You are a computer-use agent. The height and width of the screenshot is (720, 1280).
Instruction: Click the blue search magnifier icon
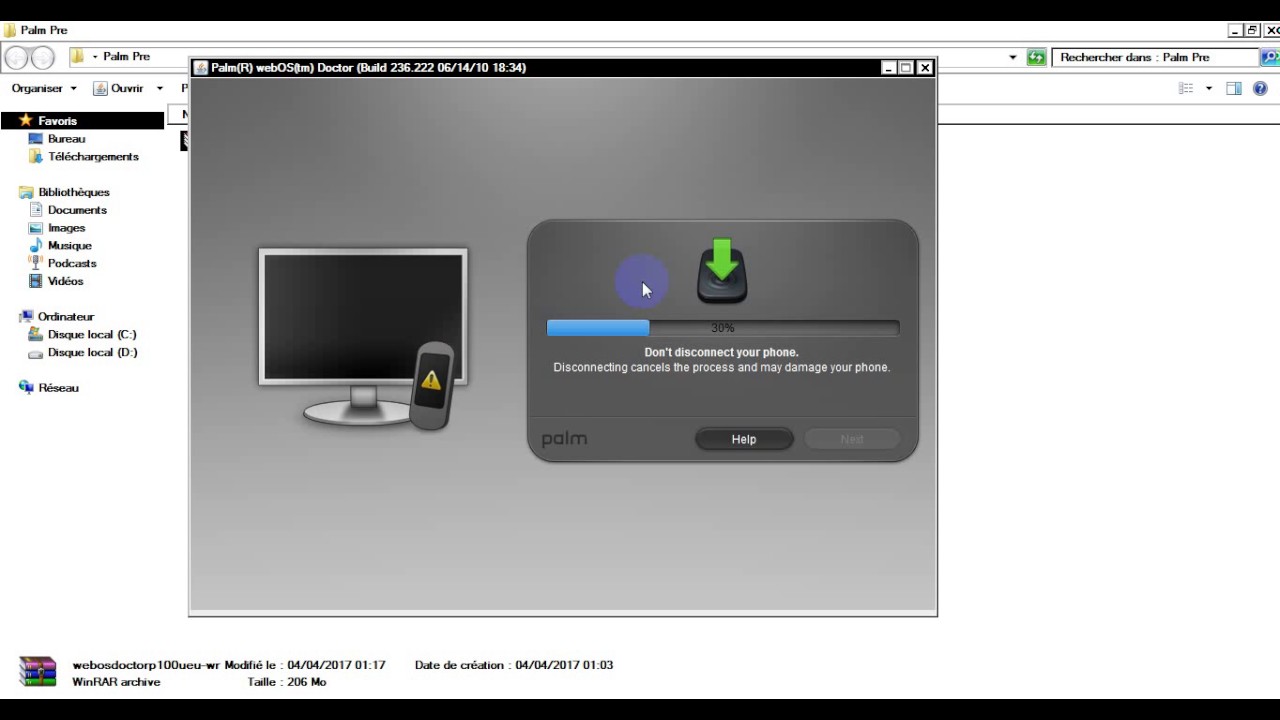tap(1270, 57)
